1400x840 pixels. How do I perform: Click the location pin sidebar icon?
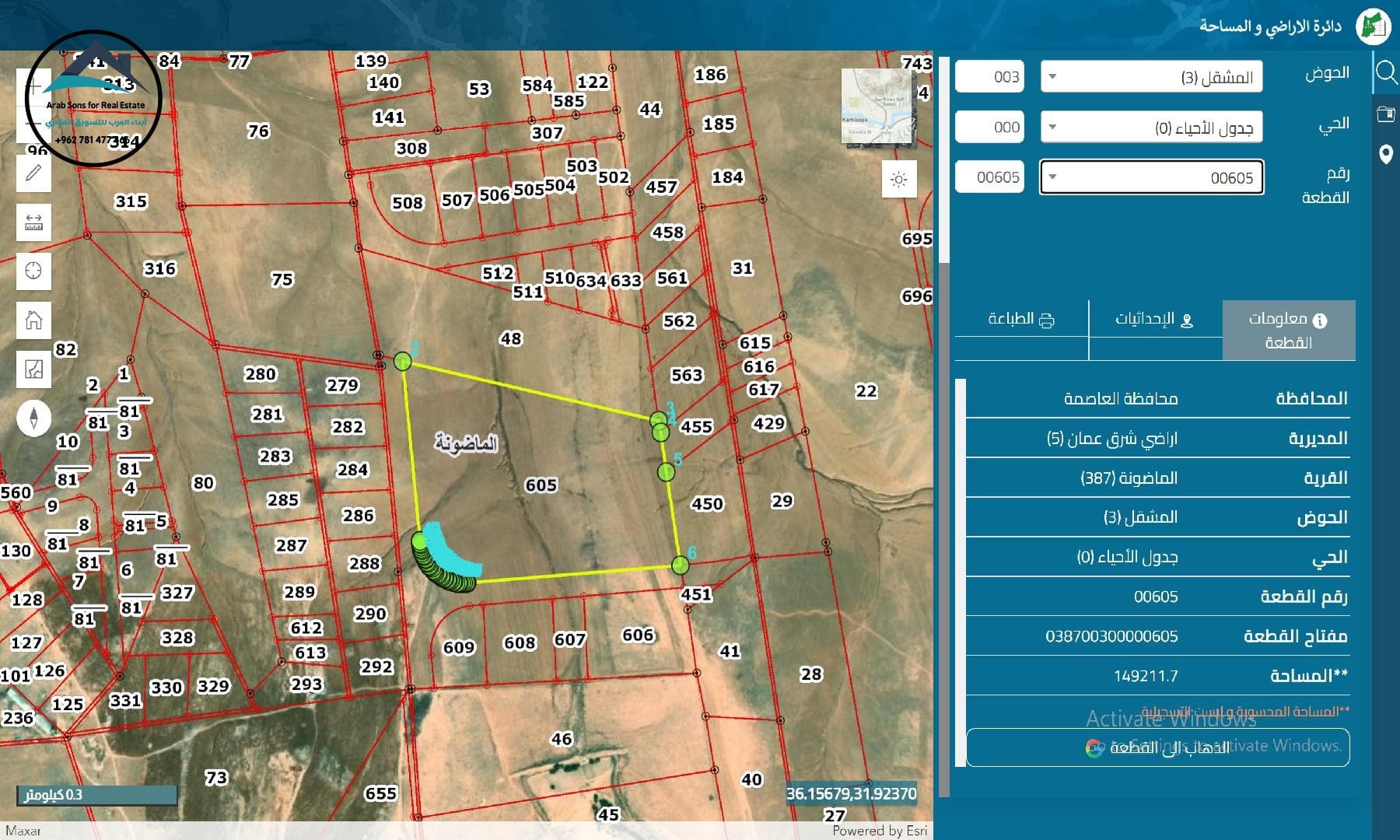click(x=1386, y=154)
